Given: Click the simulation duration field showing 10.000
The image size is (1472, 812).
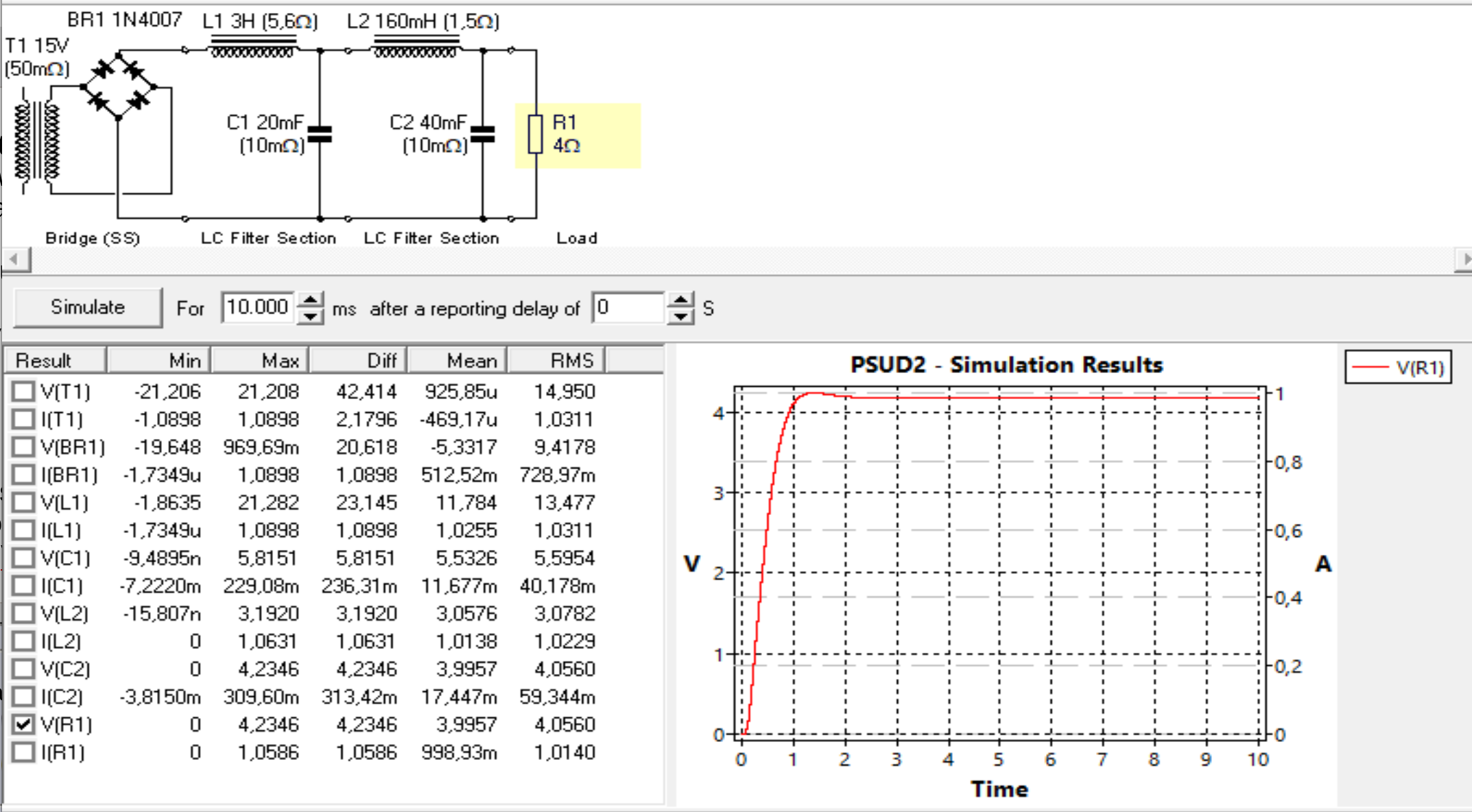Looking at the screenshot, I should point(258,307).
